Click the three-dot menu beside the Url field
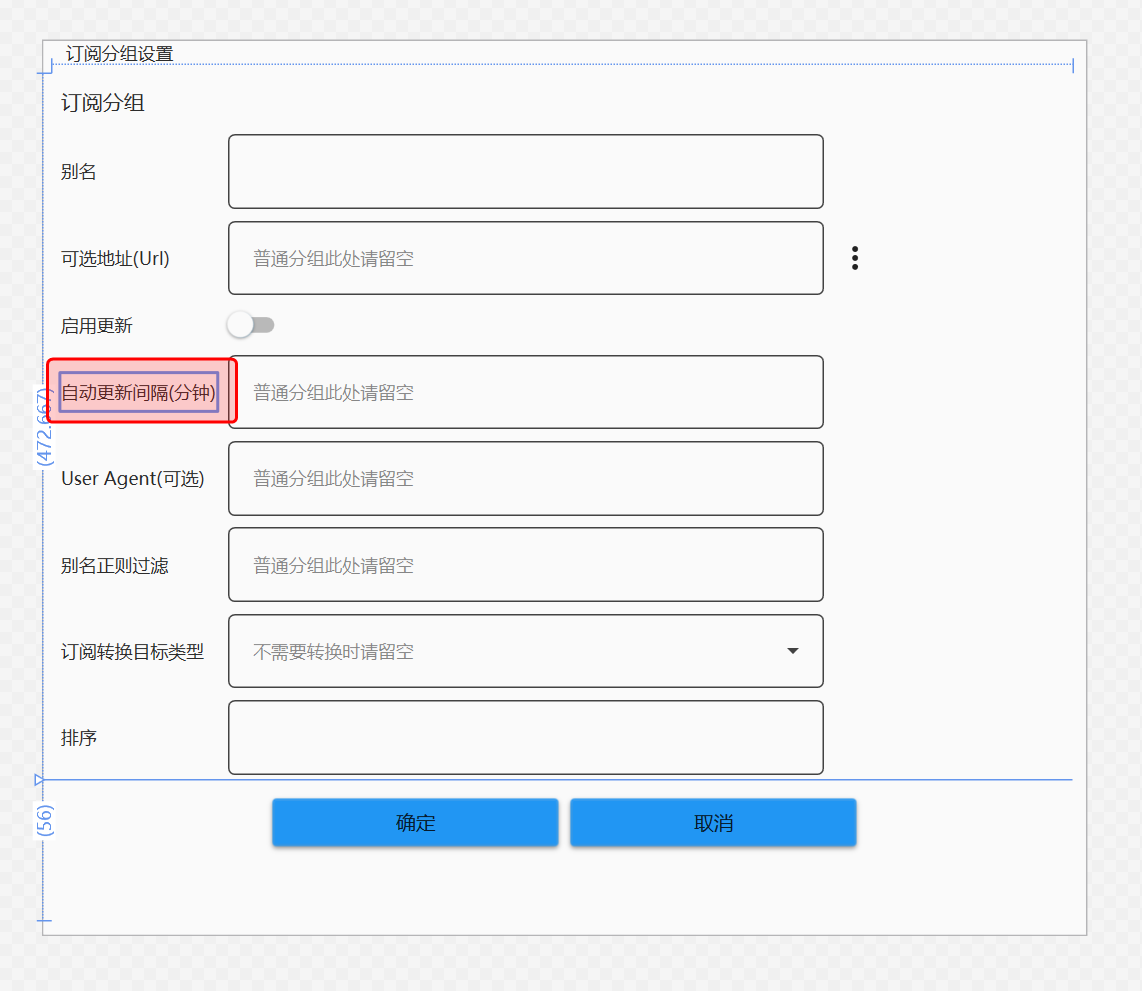 coord(854,258)
